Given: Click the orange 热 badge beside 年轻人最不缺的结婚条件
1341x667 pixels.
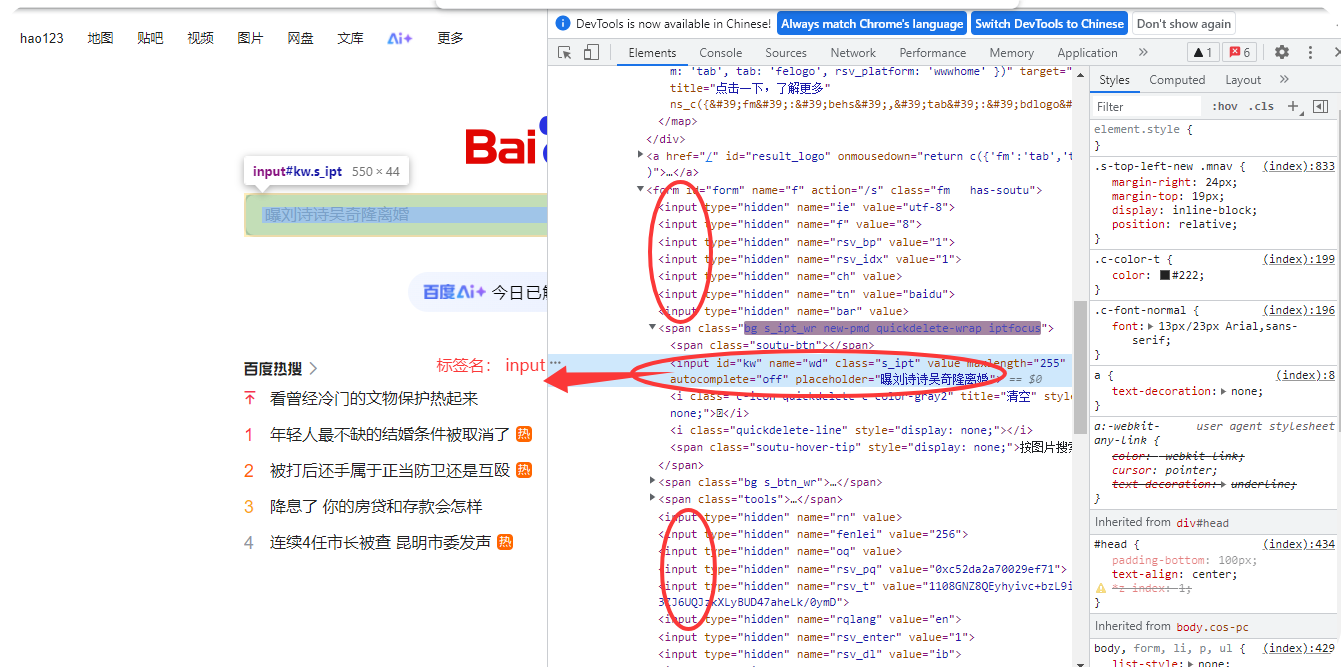Looking at the screenshot, I should coord(524,434).
